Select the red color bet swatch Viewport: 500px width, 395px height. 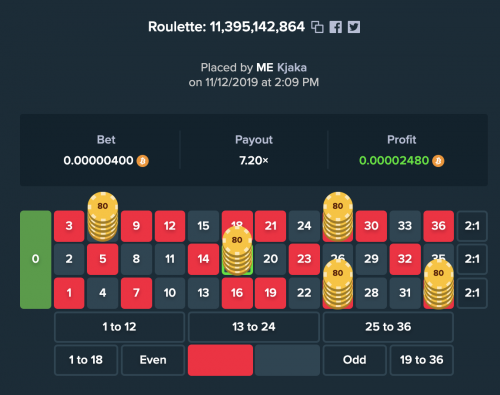[220, 360]
